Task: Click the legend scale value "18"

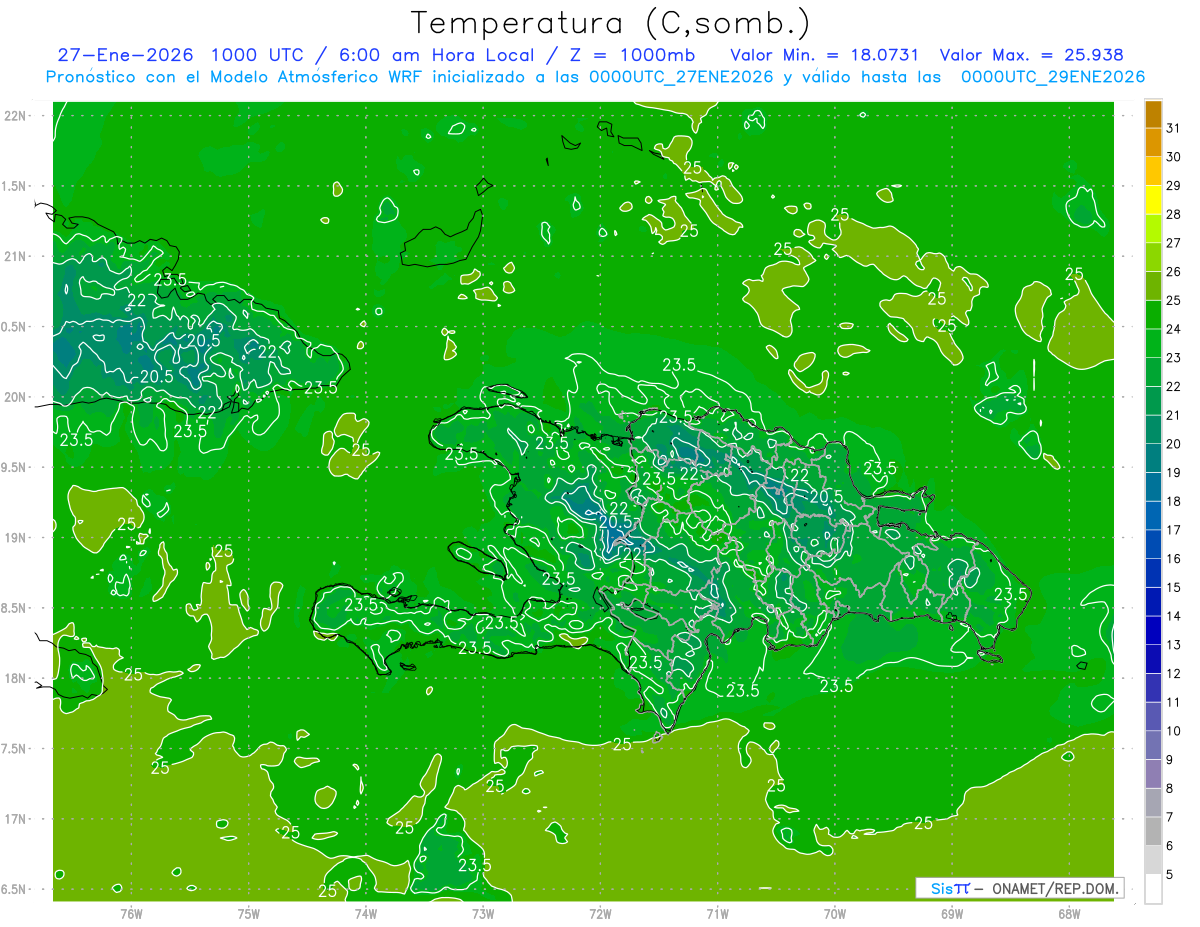Action: point(1173,500)
